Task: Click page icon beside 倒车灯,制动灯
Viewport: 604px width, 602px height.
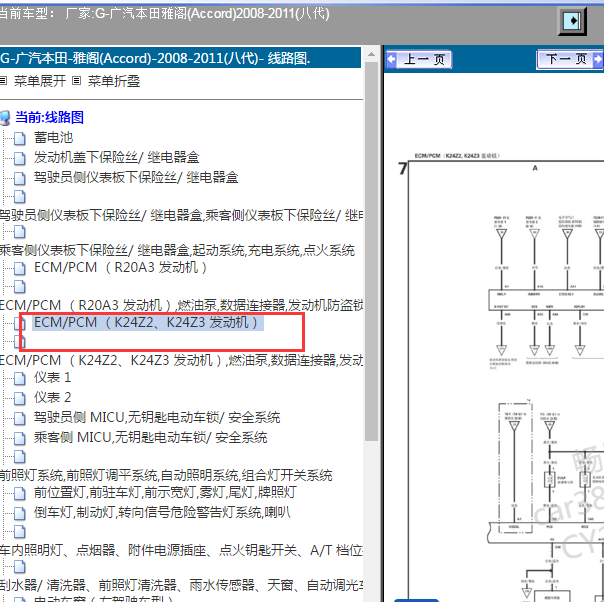Action: pyautogui.click(x=20, y=513)
